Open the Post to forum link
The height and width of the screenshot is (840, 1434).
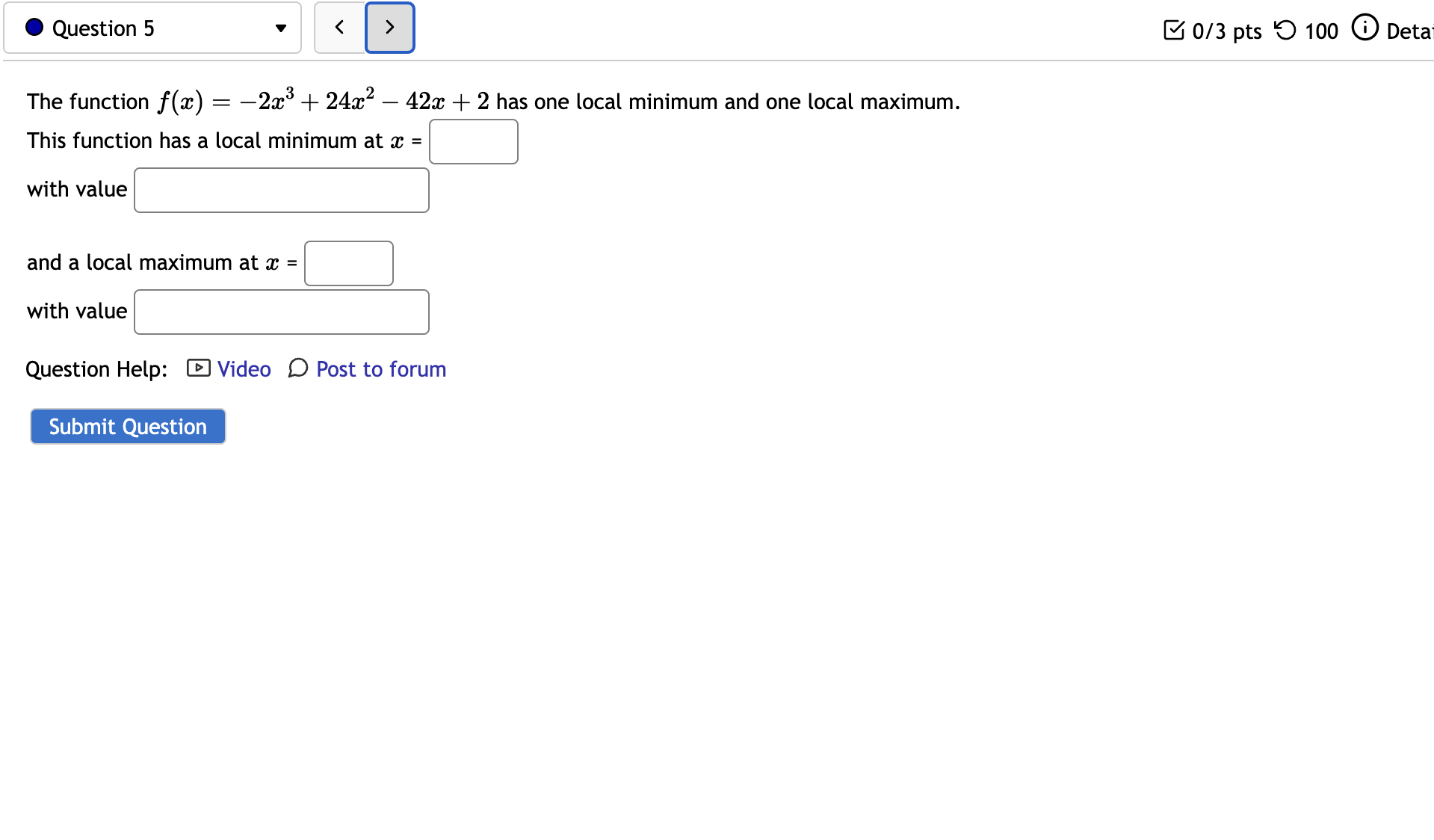click(380, 368)
